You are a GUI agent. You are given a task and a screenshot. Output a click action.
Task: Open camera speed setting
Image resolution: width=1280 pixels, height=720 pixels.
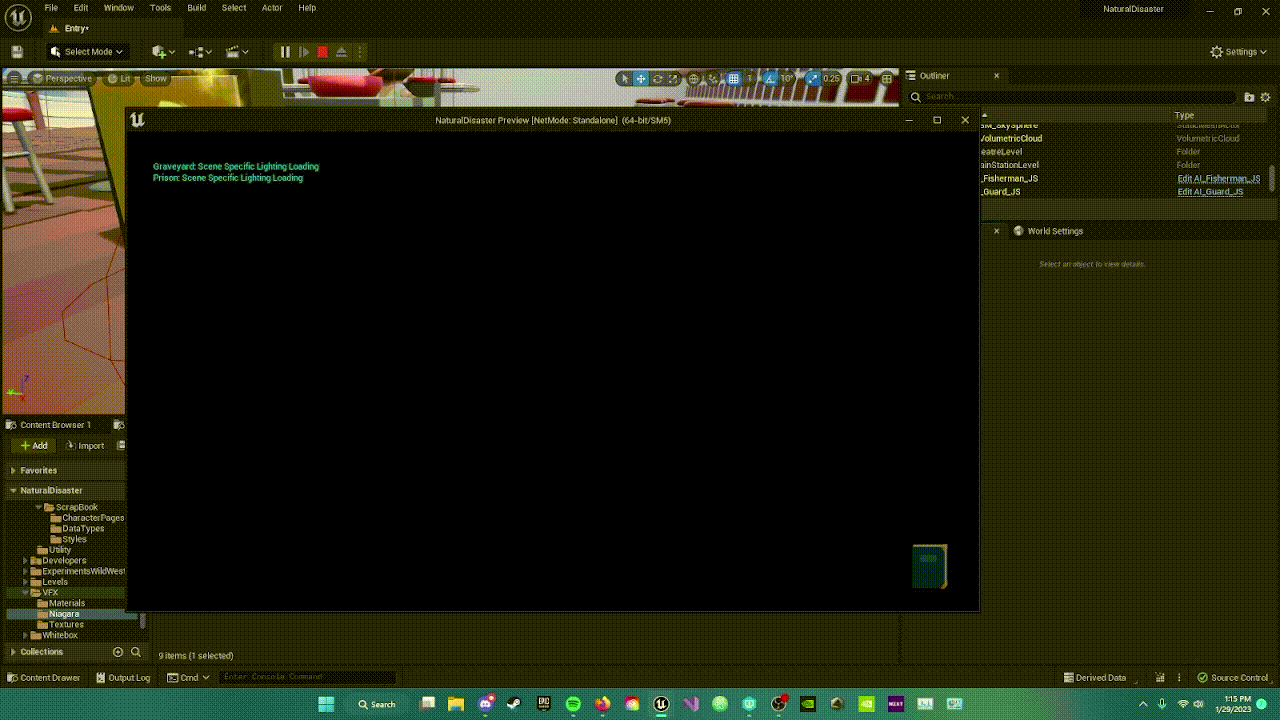(860, 78)
